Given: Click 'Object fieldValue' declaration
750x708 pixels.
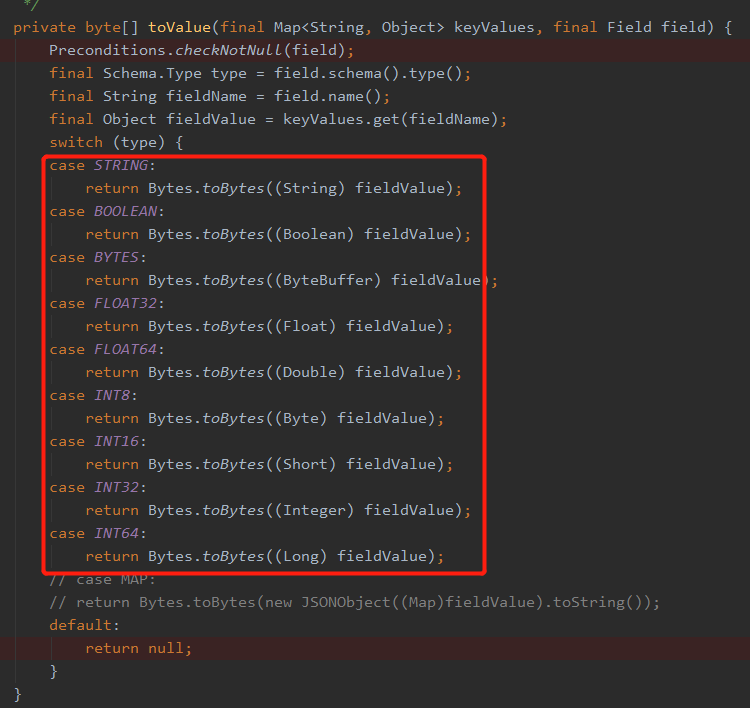Looking at the screenshot, I should tap(179, 119).
